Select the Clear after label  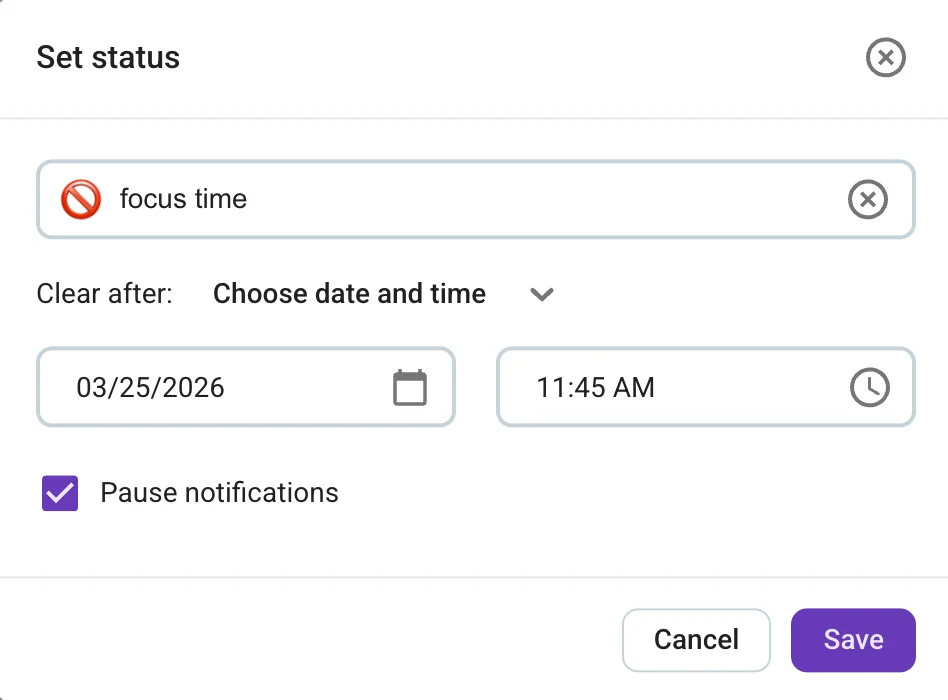104,294
